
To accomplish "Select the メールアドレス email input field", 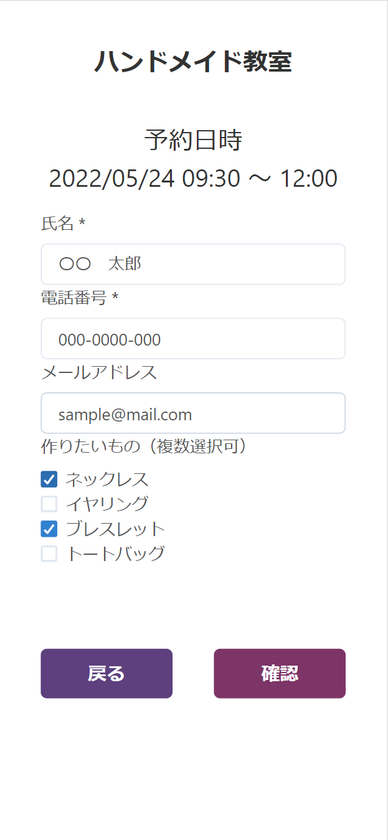I will 193,413.
